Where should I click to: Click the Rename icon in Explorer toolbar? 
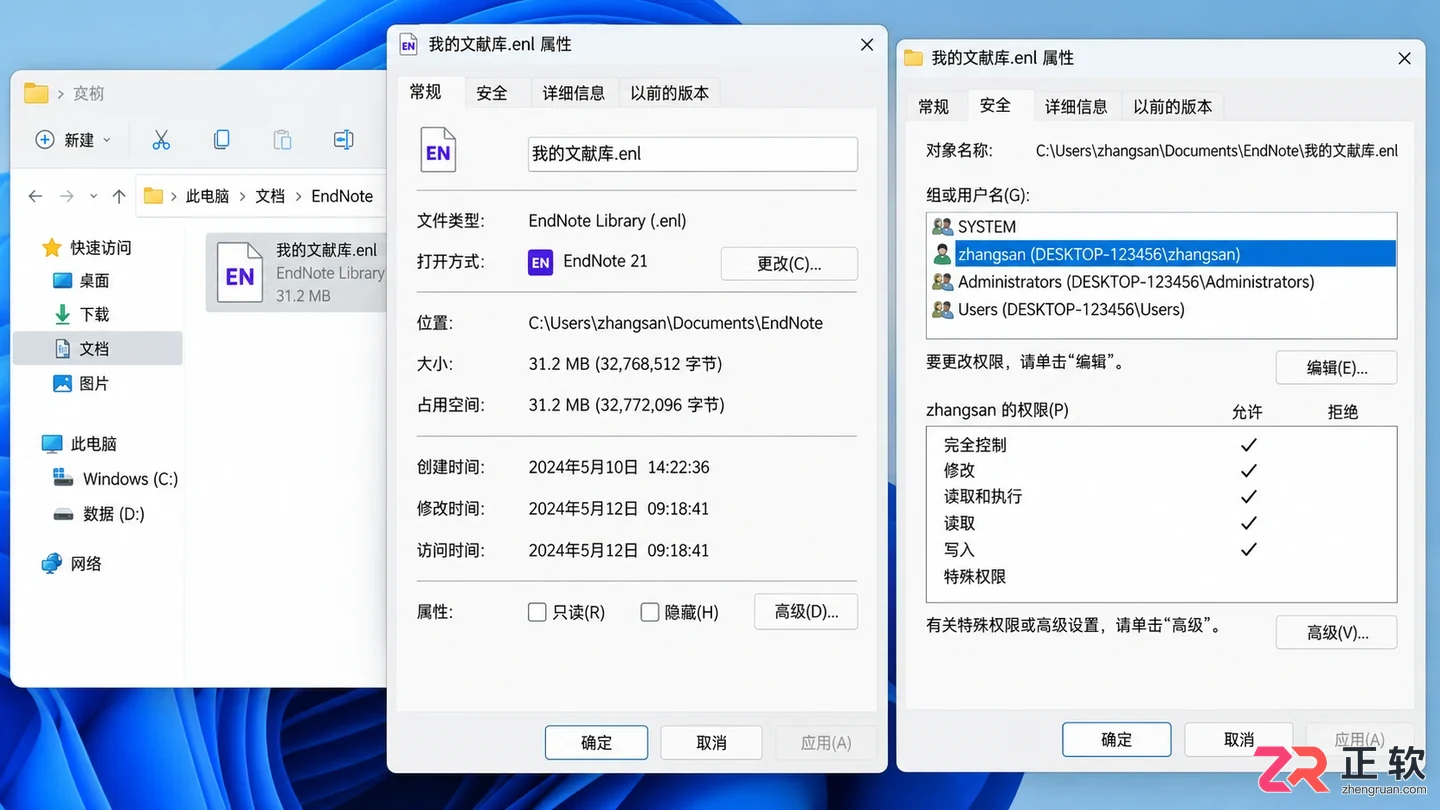[344, 140]
